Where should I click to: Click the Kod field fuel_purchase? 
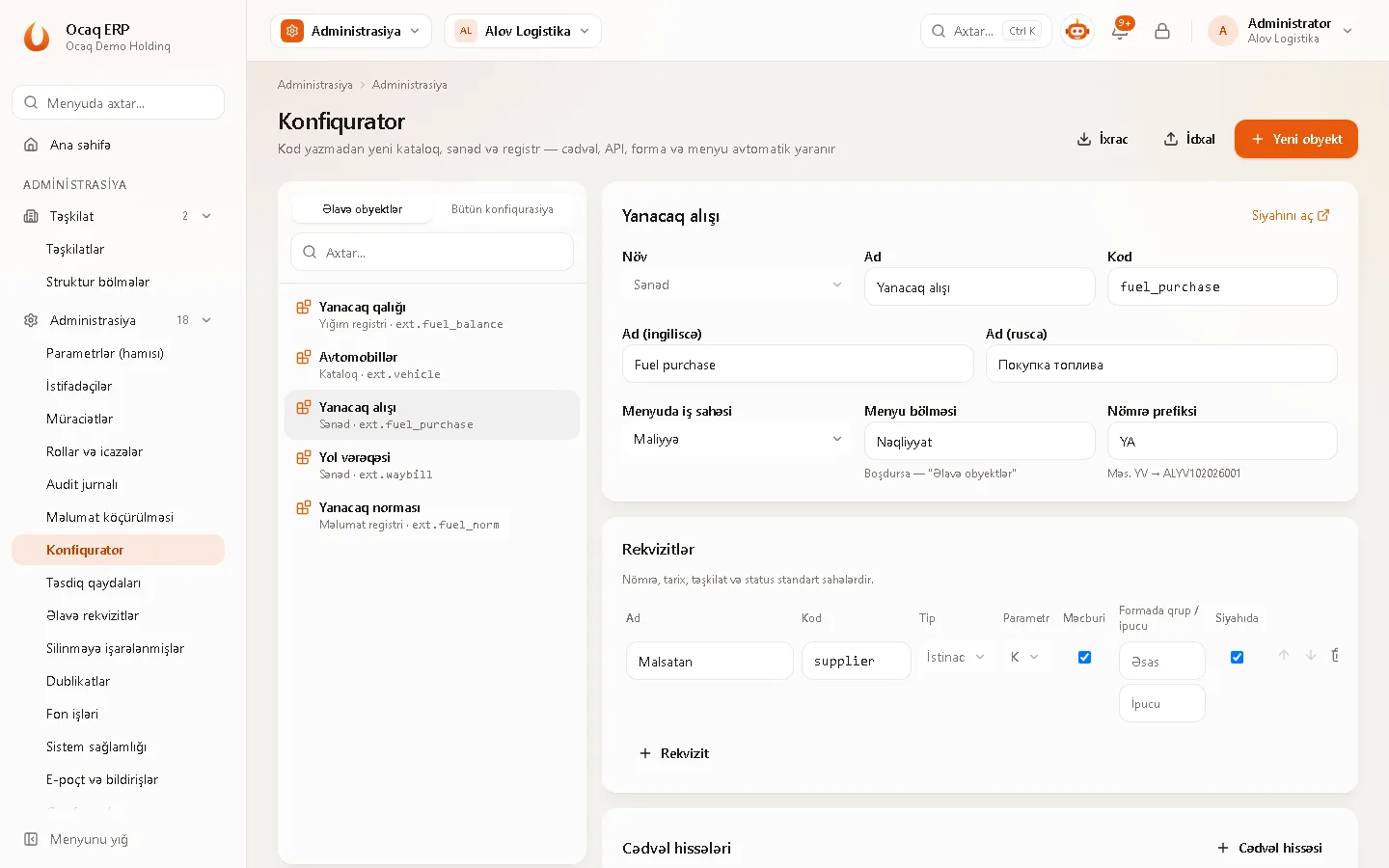1222,286
